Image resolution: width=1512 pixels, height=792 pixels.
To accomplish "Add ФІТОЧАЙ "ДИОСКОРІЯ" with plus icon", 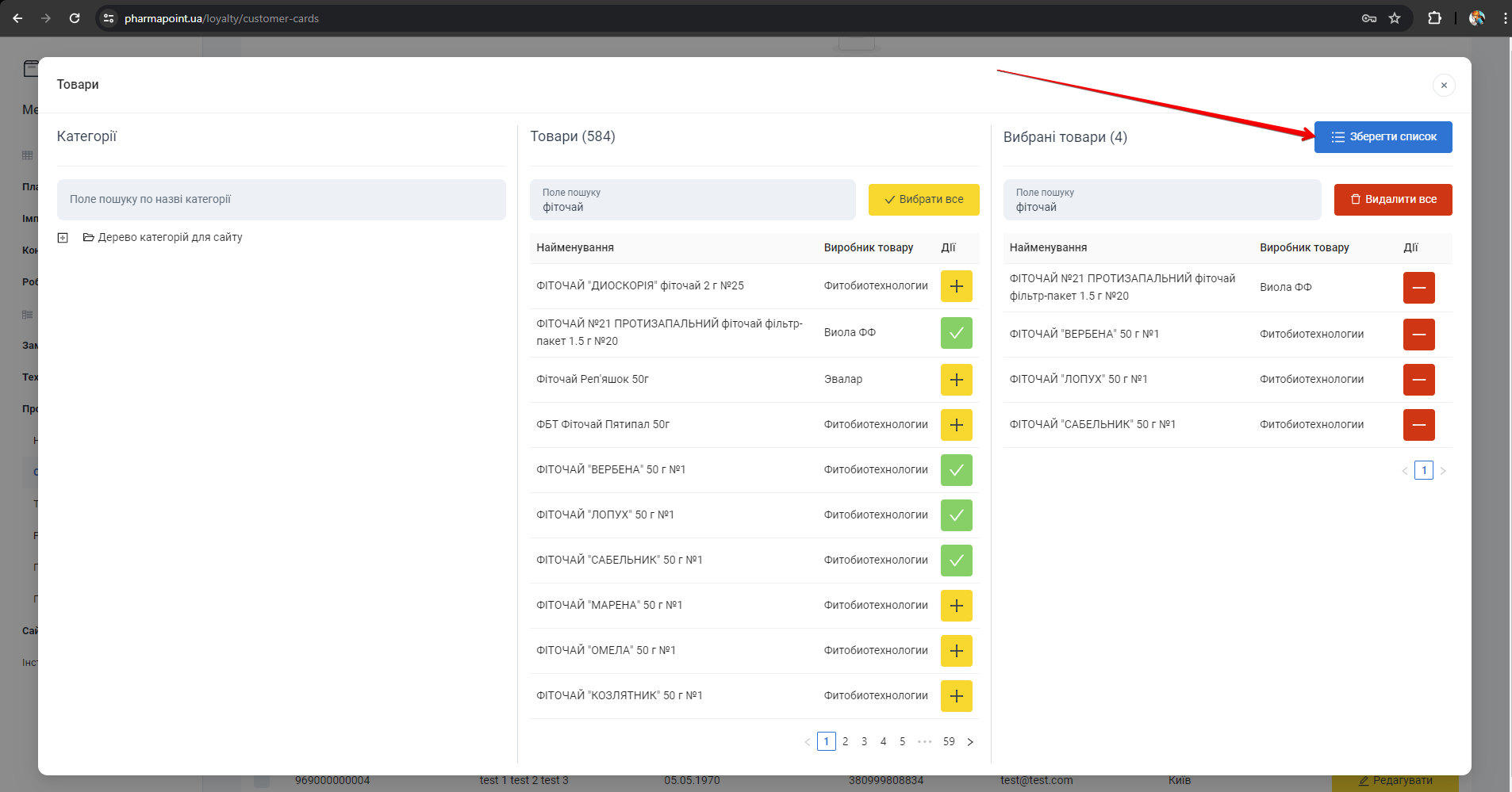I will (956, 286).
